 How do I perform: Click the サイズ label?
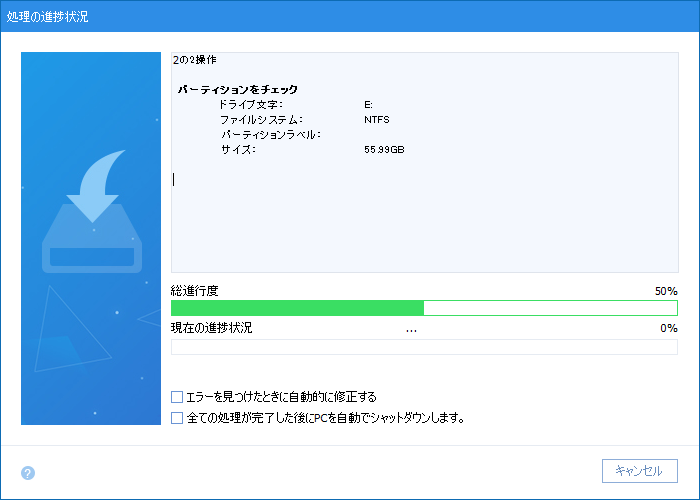tap(238, 150)
